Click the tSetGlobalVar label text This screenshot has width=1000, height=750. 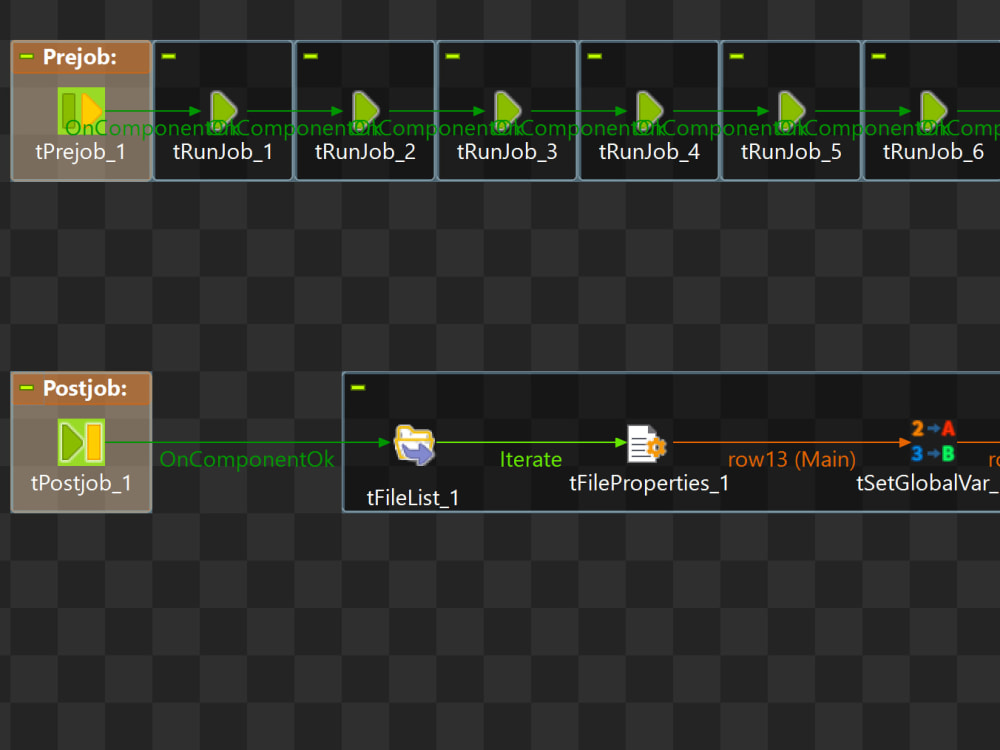(x=928, y=483)
